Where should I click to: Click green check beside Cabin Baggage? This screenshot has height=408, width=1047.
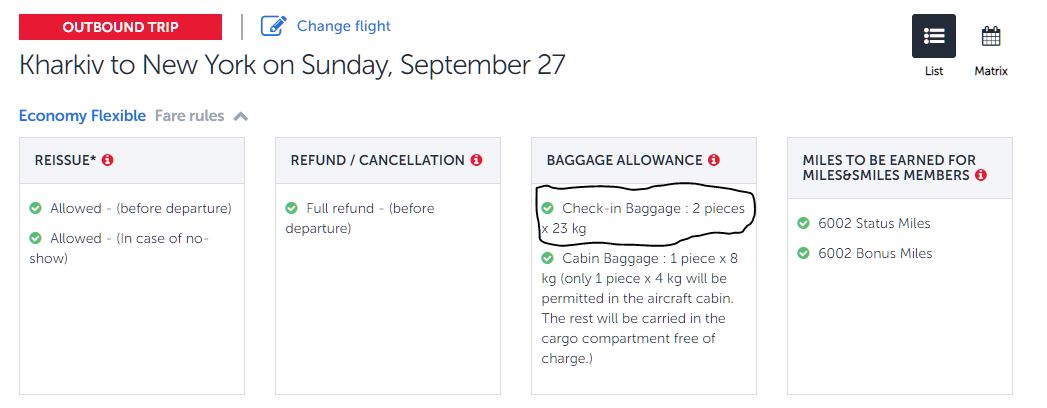coord(547,258)
